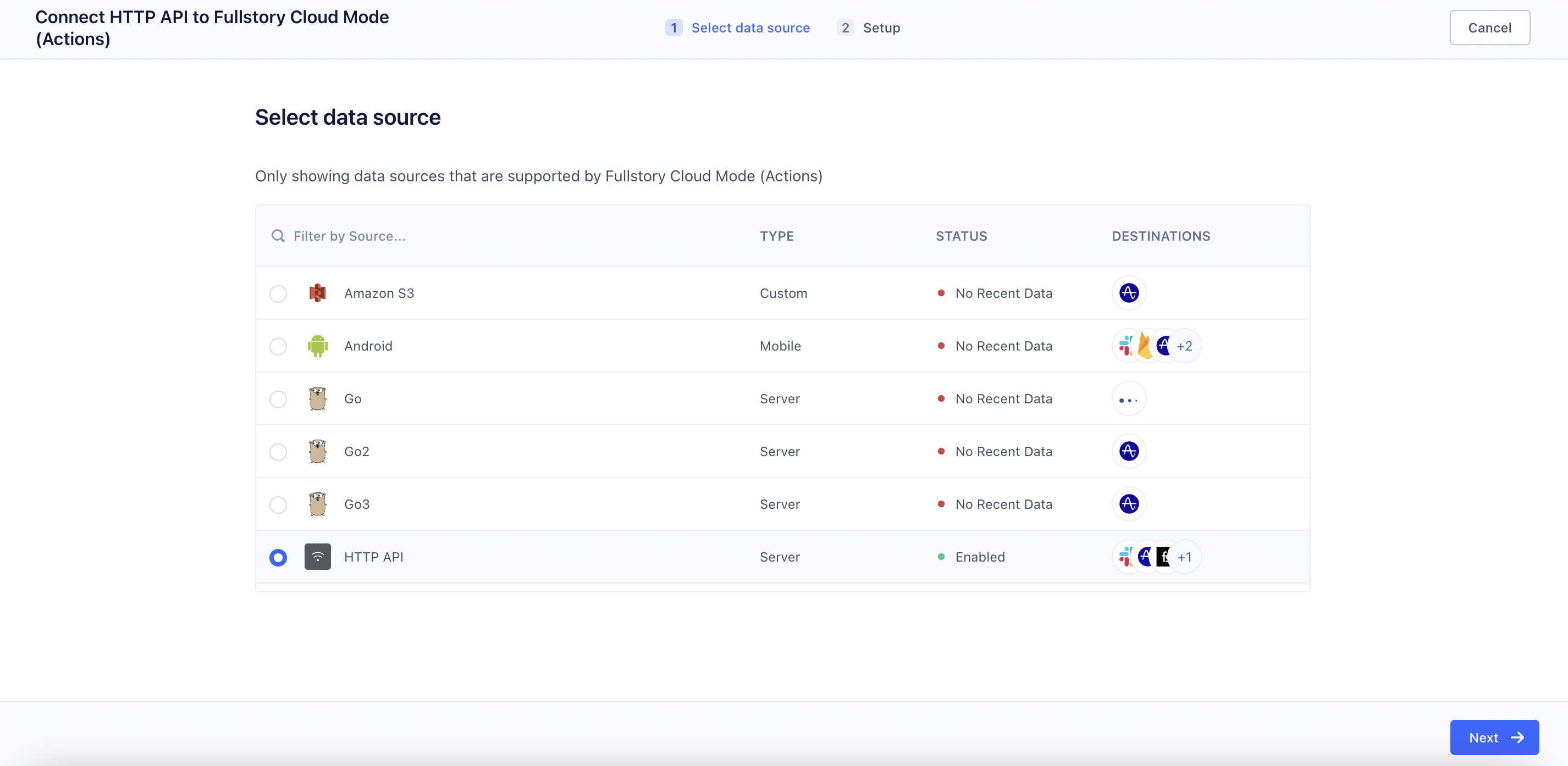This screenshot has height=766, width=1568.
Task: Click the Server type cell in Go2 row
Action: pyautogui.click(x=780, y=452)
